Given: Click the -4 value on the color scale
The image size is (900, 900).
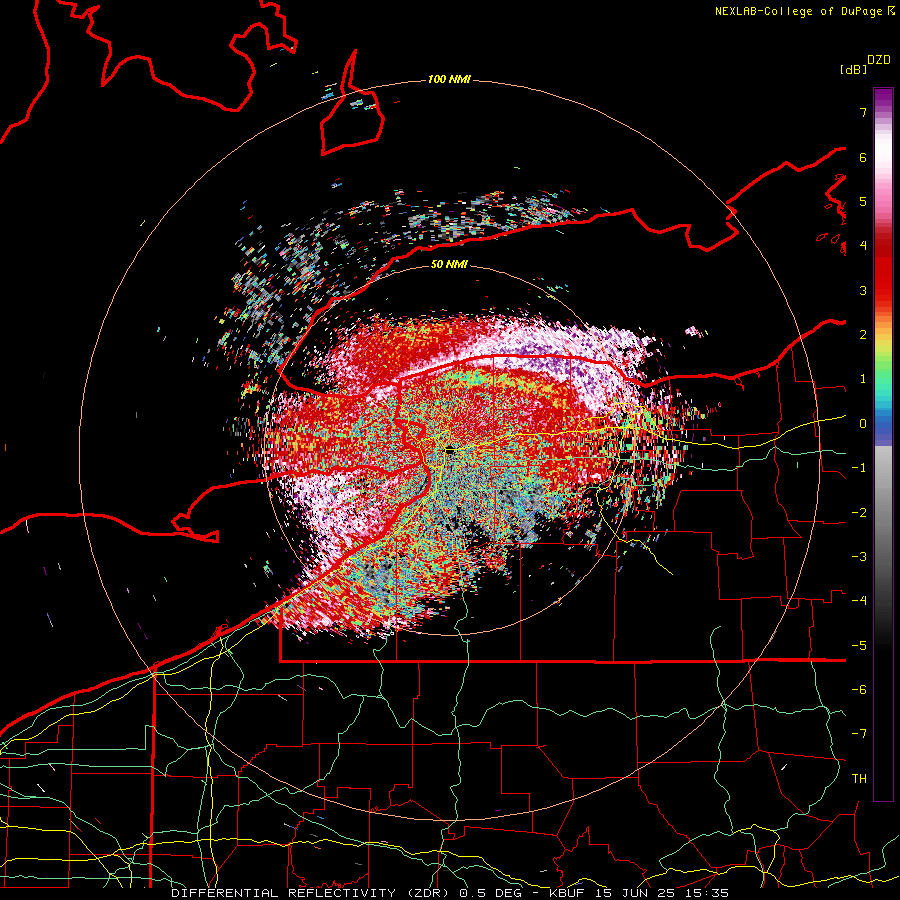Looking at the screenshot, I should [859, 601].
